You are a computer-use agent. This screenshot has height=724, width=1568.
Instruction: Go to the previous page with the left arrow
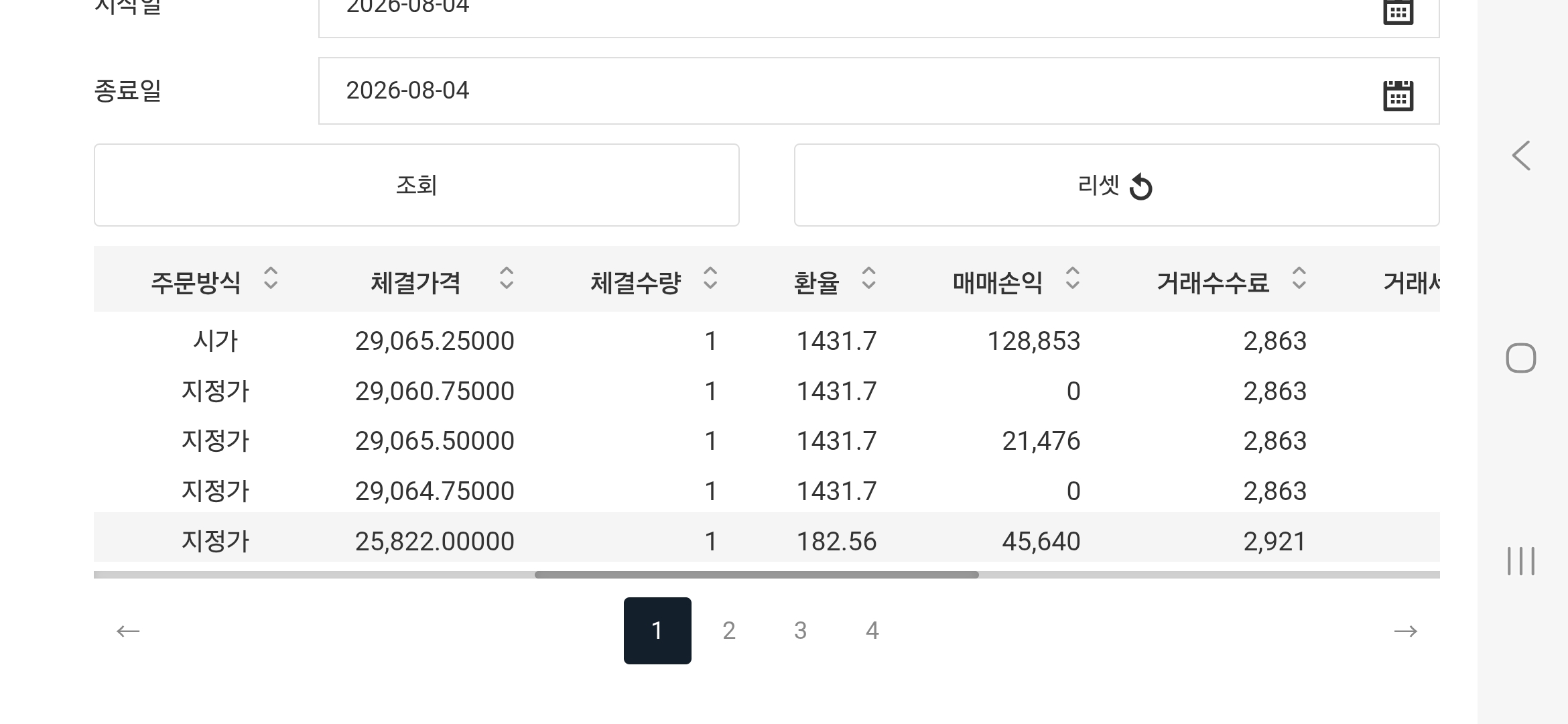coord(128,631)
